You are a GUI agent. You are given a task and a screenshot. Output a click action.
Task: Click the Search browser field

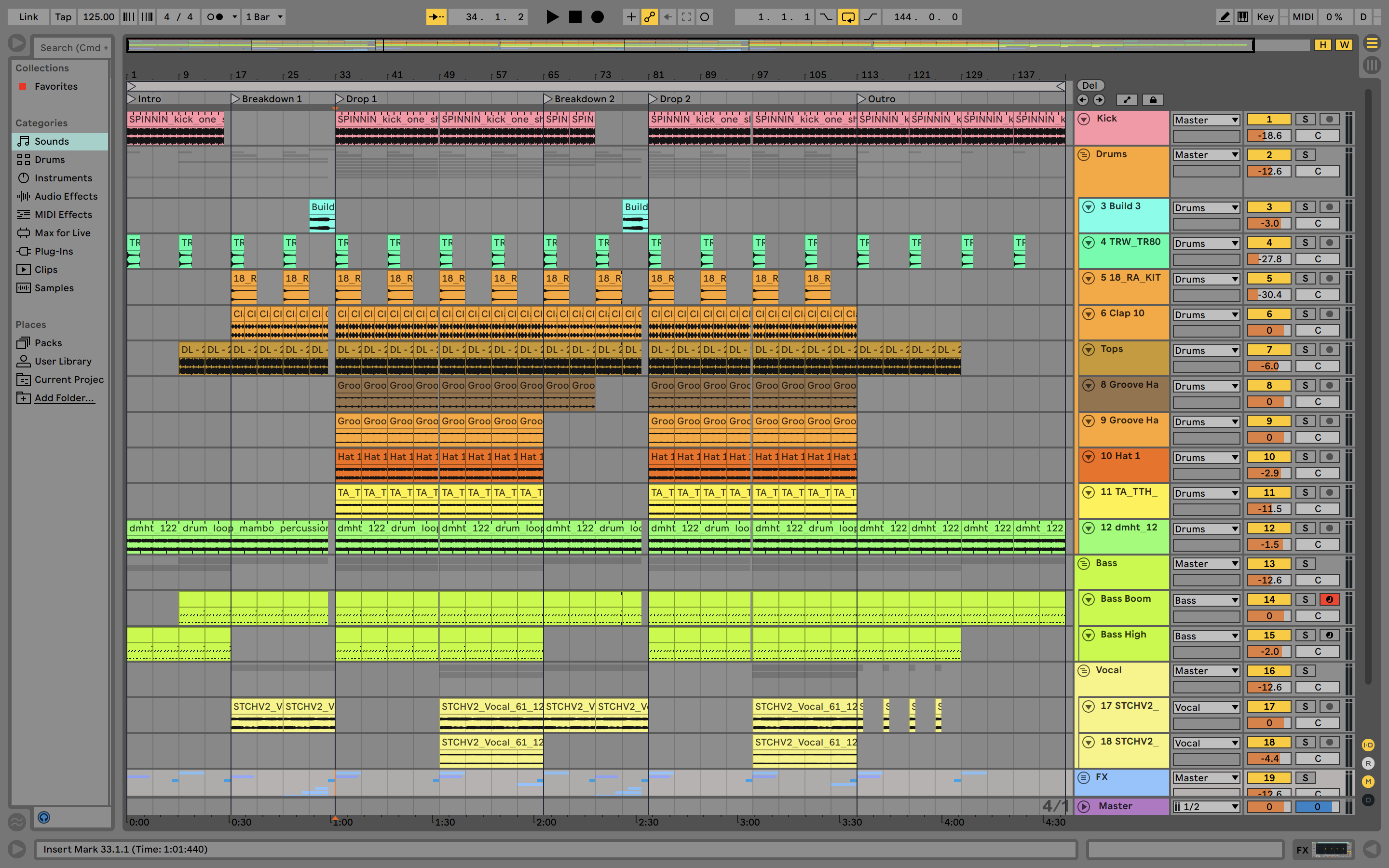[x=72, y=48]
